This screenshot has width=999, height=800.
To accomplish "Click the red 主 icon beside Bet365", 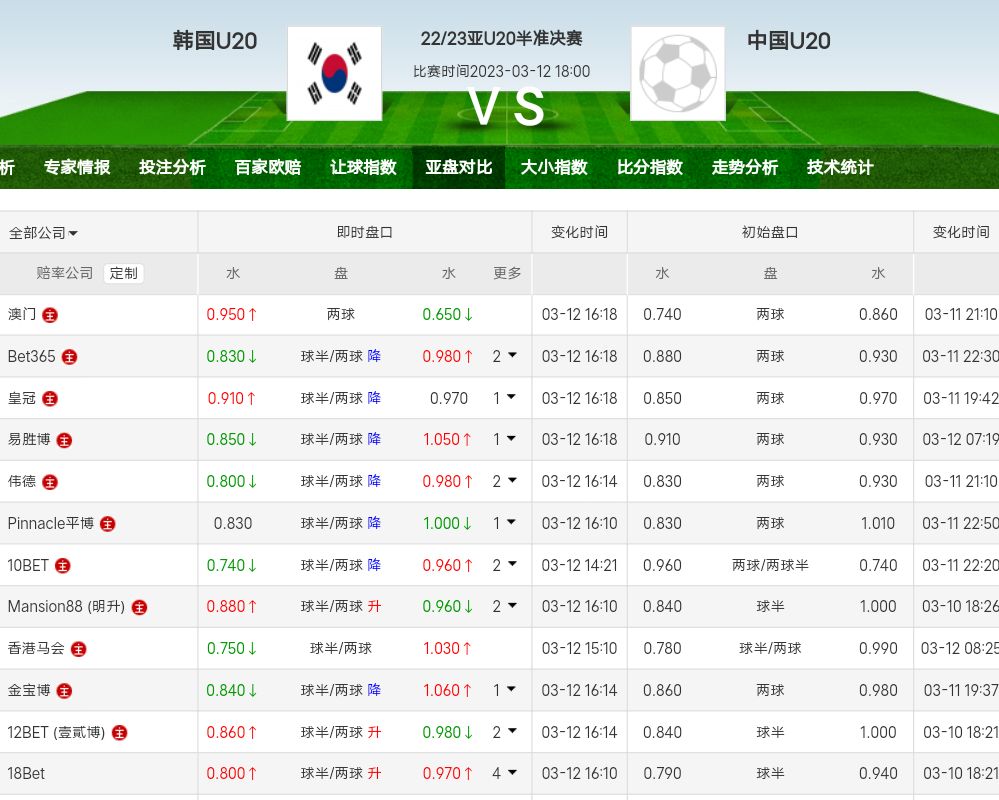I will click(70, 357).
